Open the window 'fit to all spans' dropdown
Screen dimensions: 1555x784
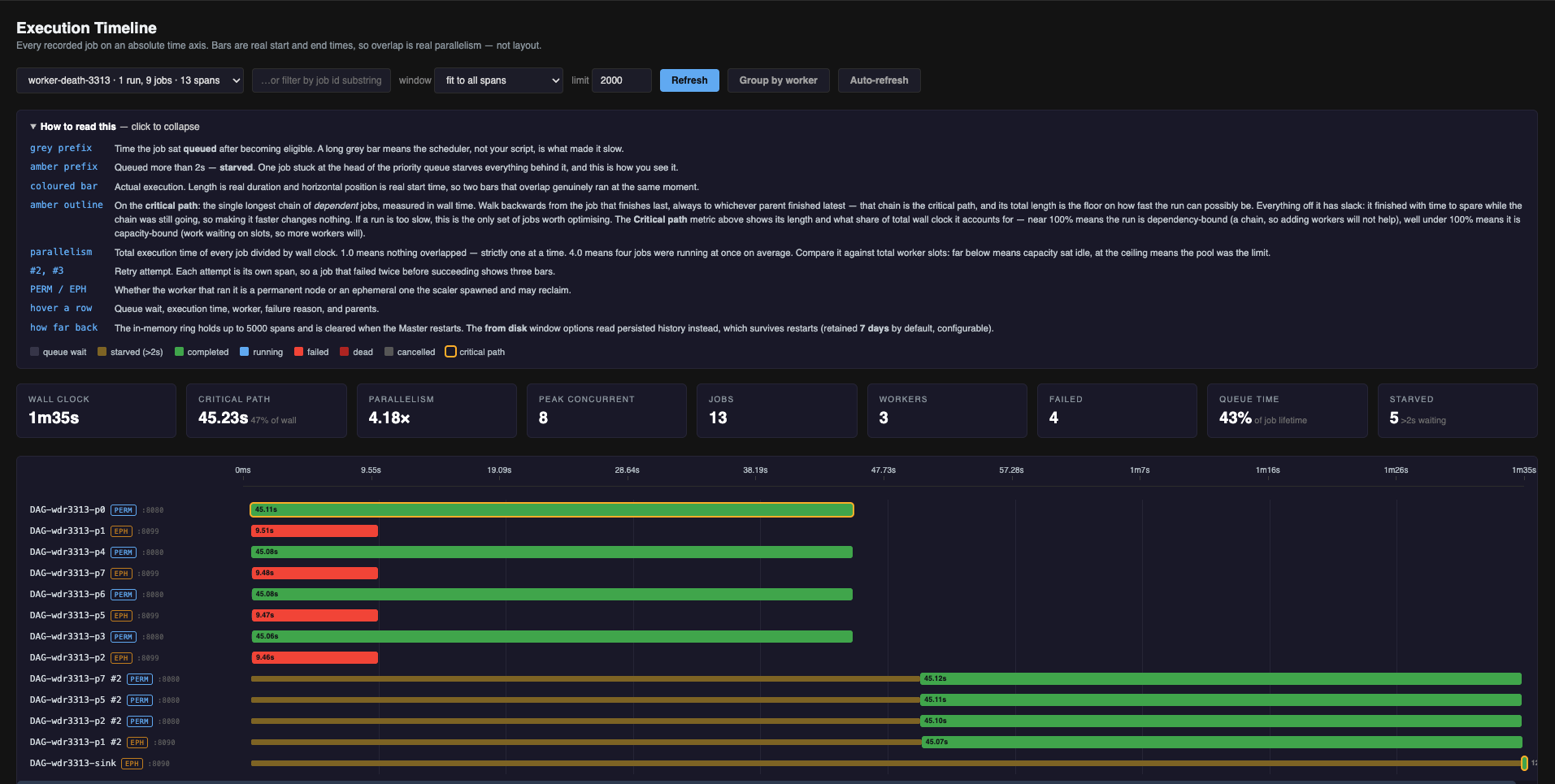click(x=499, y=80)
